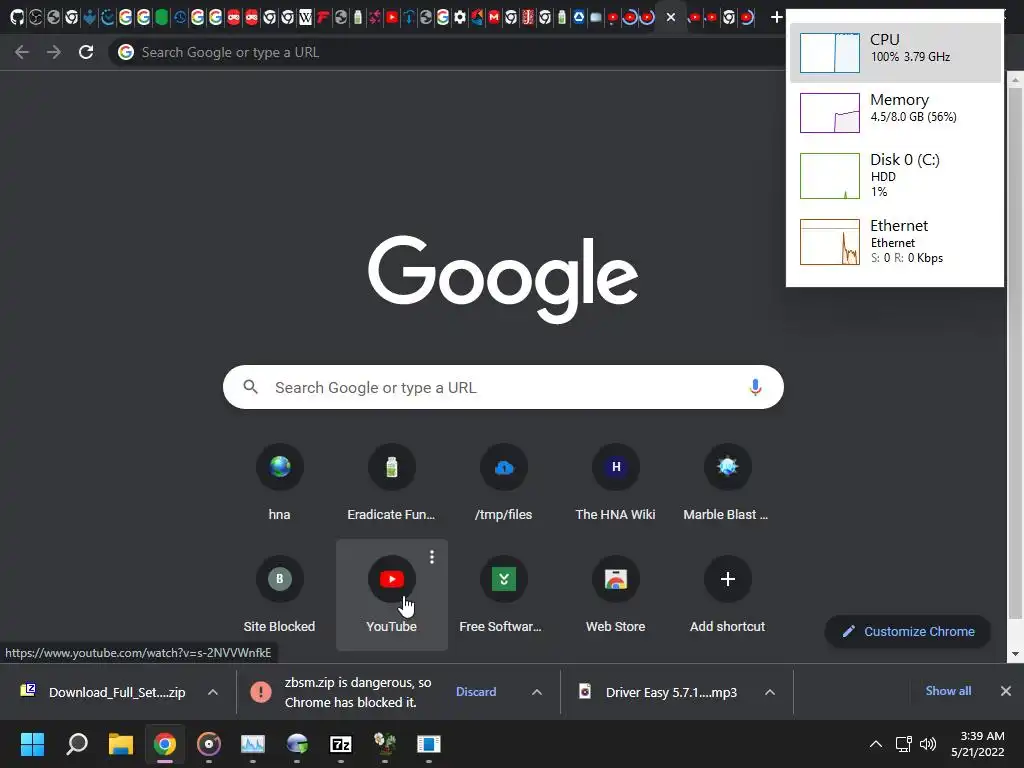
Task: Expand options for the blocked zbsm.zip download
Action: tap(537, 692)
